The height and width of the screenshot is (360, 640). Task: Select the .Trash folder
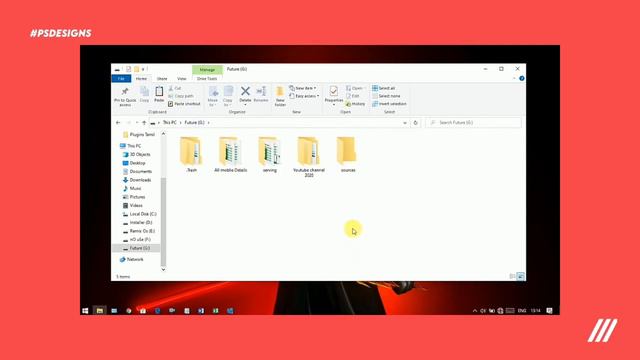click(x=191, y=155)
